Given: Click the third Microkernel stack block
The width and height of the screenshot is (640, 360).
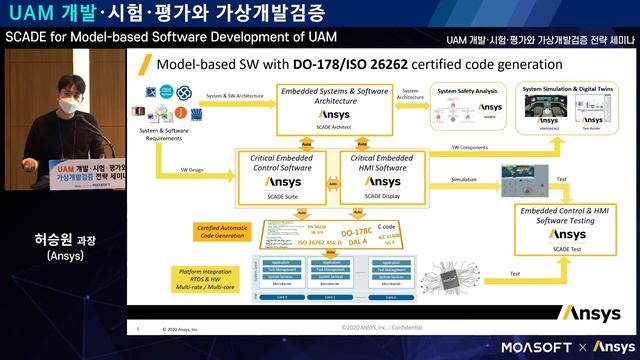Looking at the screenshot, I should (391, 272).
